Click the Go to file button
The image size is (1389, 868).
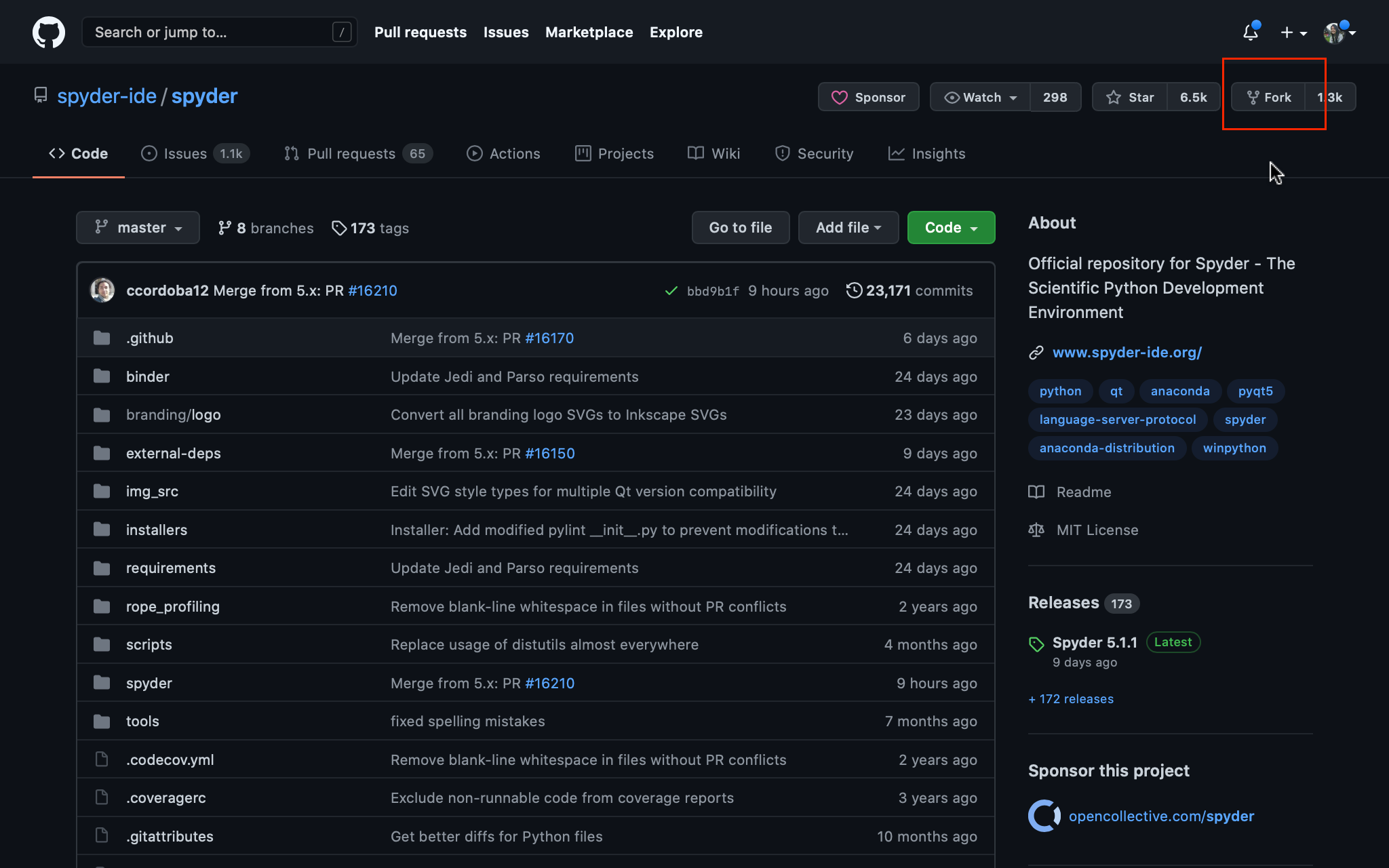pos(740,227)
